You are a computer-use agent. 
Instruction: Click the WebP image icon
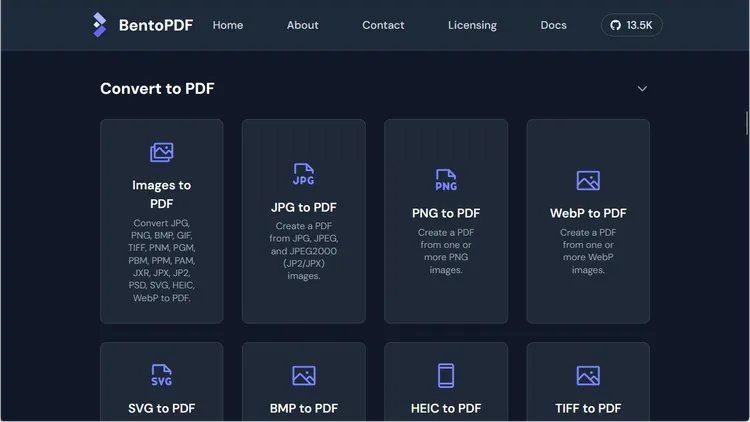[588, 180]
